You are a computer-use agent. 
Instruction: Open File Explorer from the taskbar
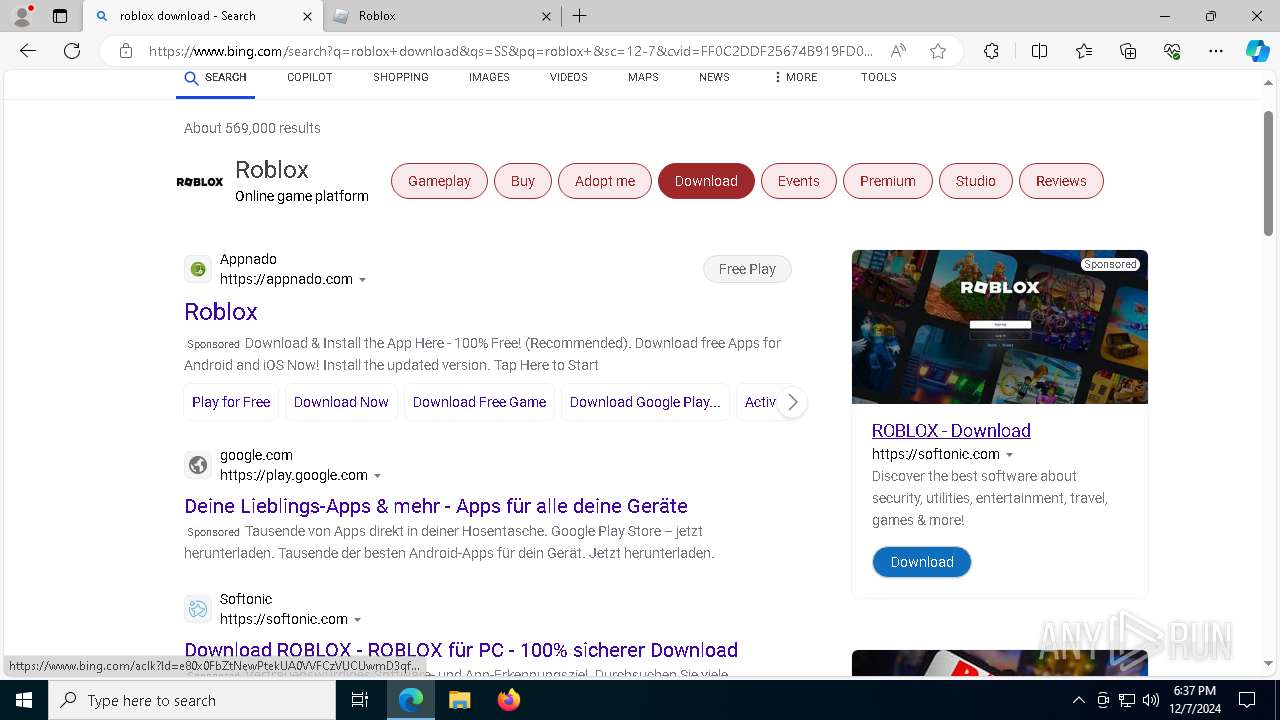click(459, 700)
